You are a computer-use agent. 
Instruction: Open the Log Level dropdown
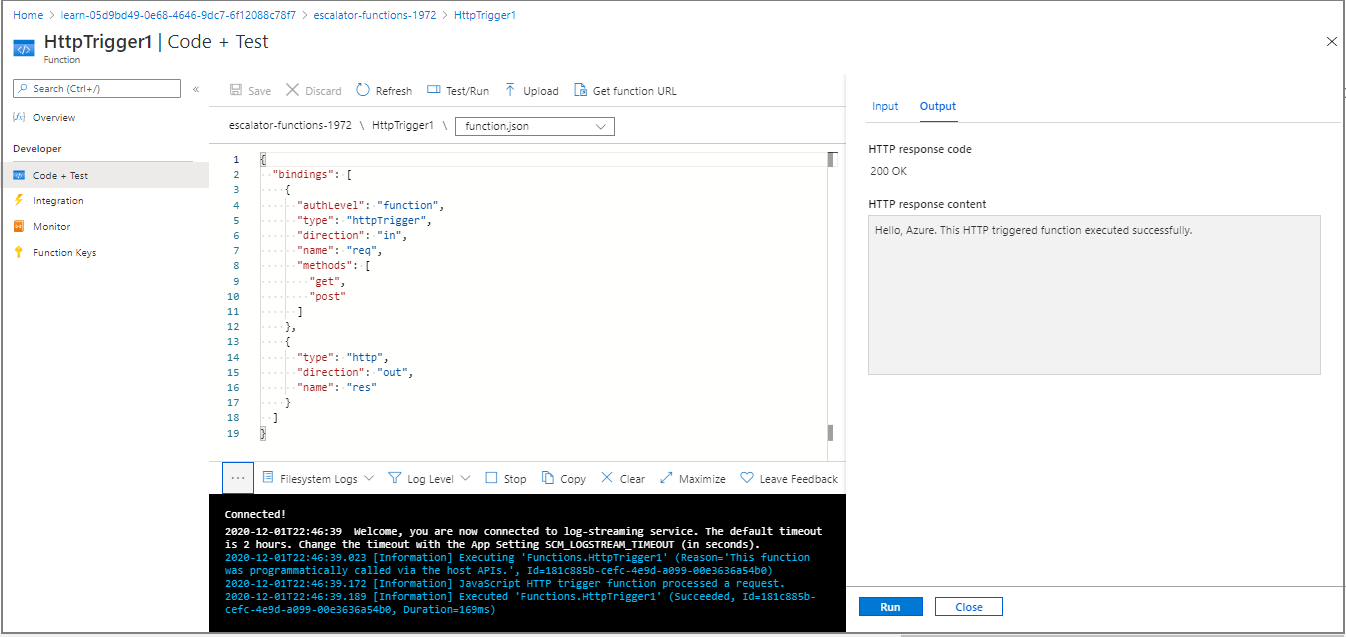(429, 478)
